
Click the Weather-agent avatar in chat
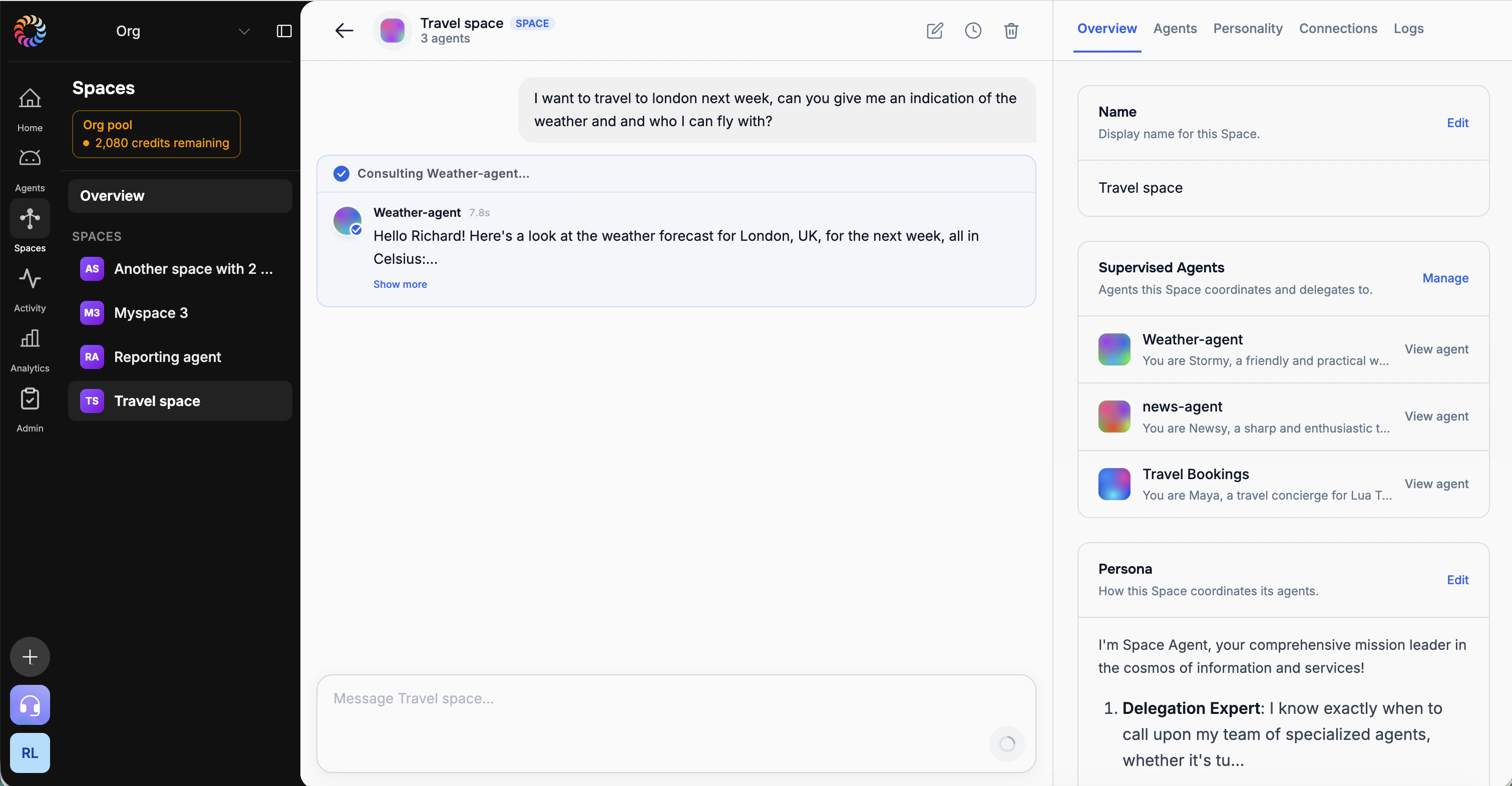click(x=347, y=221)
